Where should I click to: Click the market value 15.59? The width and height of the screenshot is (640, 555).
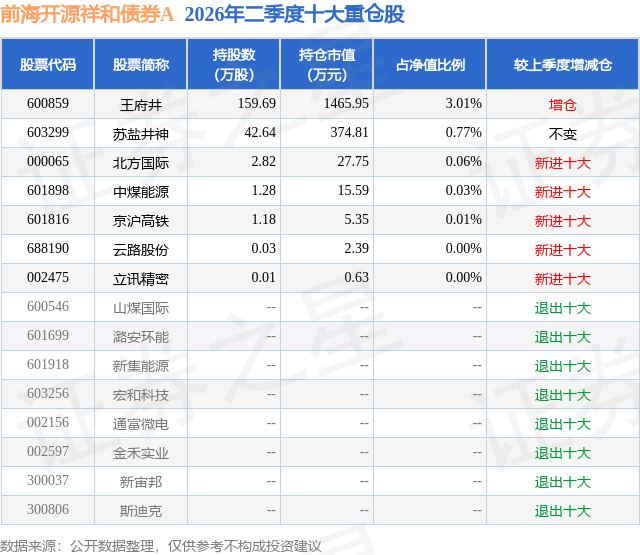pos(353,190)
